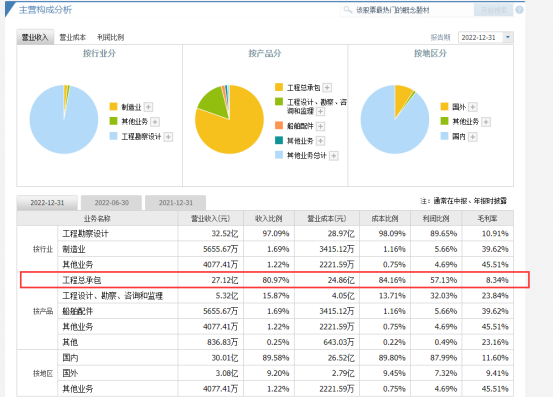The width and height of the screenshot is (554, 397).
Task: Click the search magnifier icon
Action: click(x=348, y=10)
